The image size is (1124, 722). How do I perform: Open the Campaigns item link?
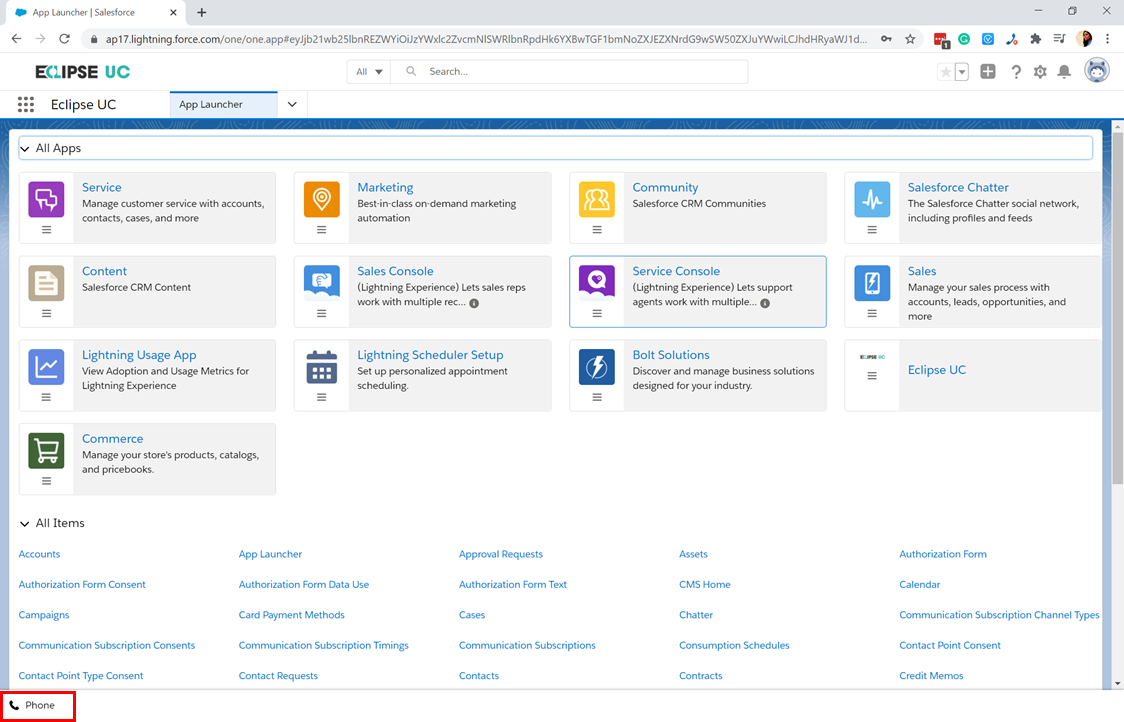click(44, 615)
